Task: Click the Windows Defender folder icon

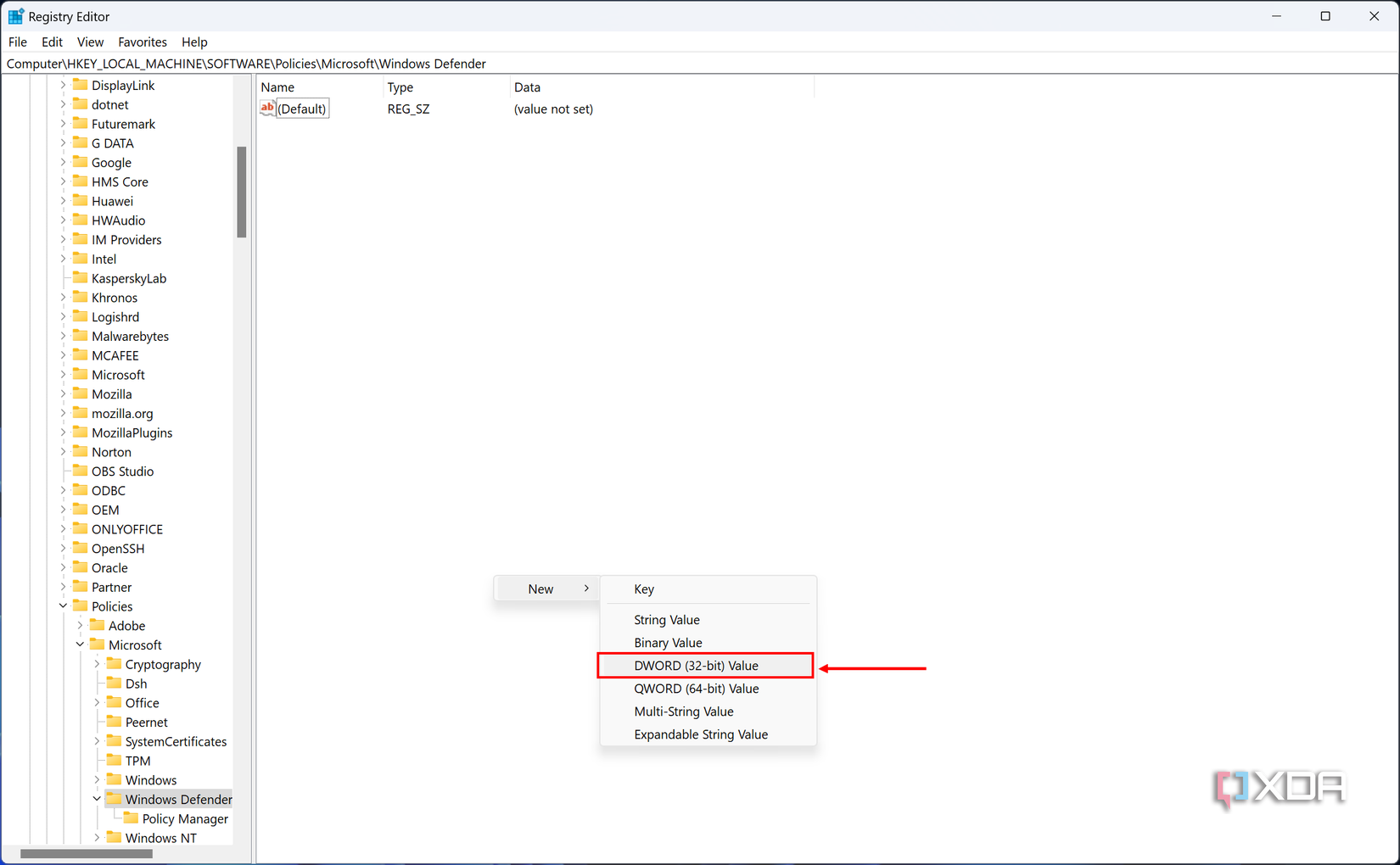Action: point(115,799)
